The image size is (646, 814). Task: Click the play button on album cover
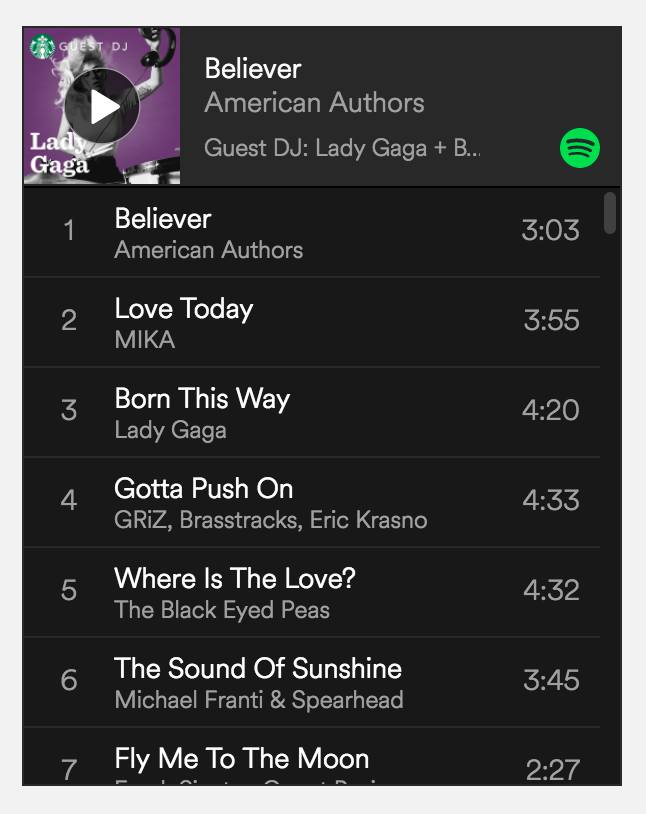coord(102,106)
